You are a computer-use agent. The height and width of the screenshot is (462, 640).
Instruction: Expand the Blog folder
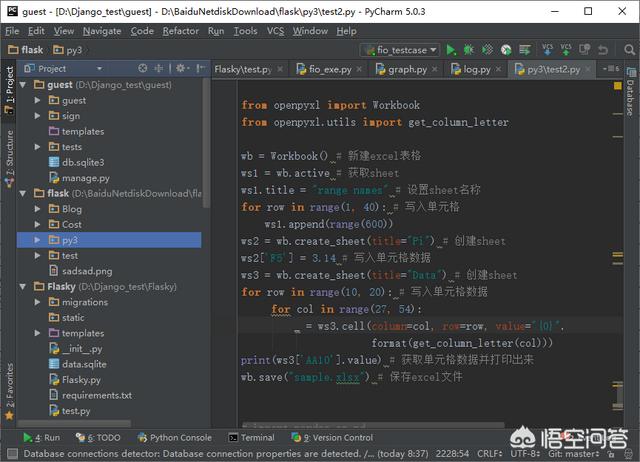click(38, 209)
